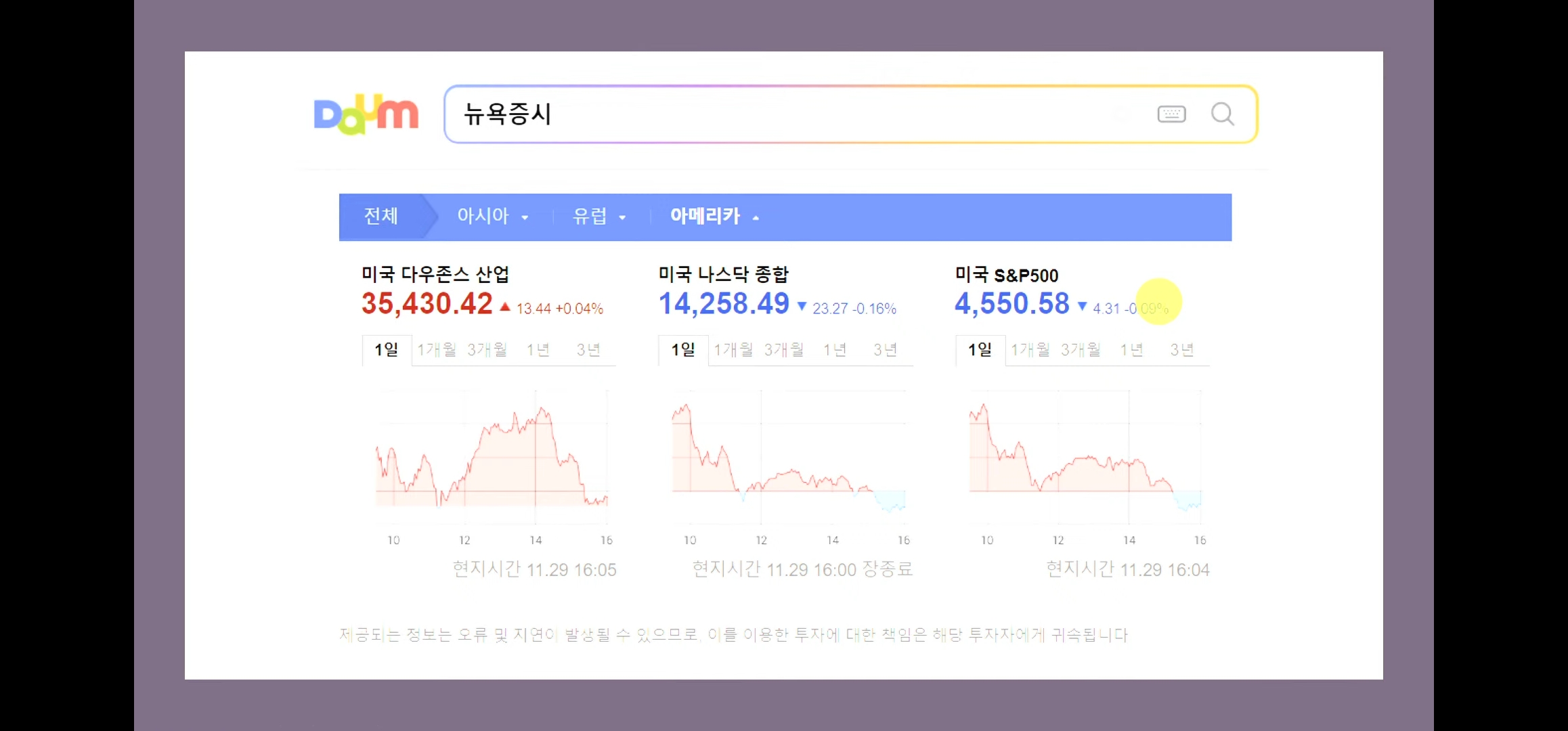Click the S&P500 value 4,550.58
This screenshot has height=731, width=1568.
[x=1012, y=303]
